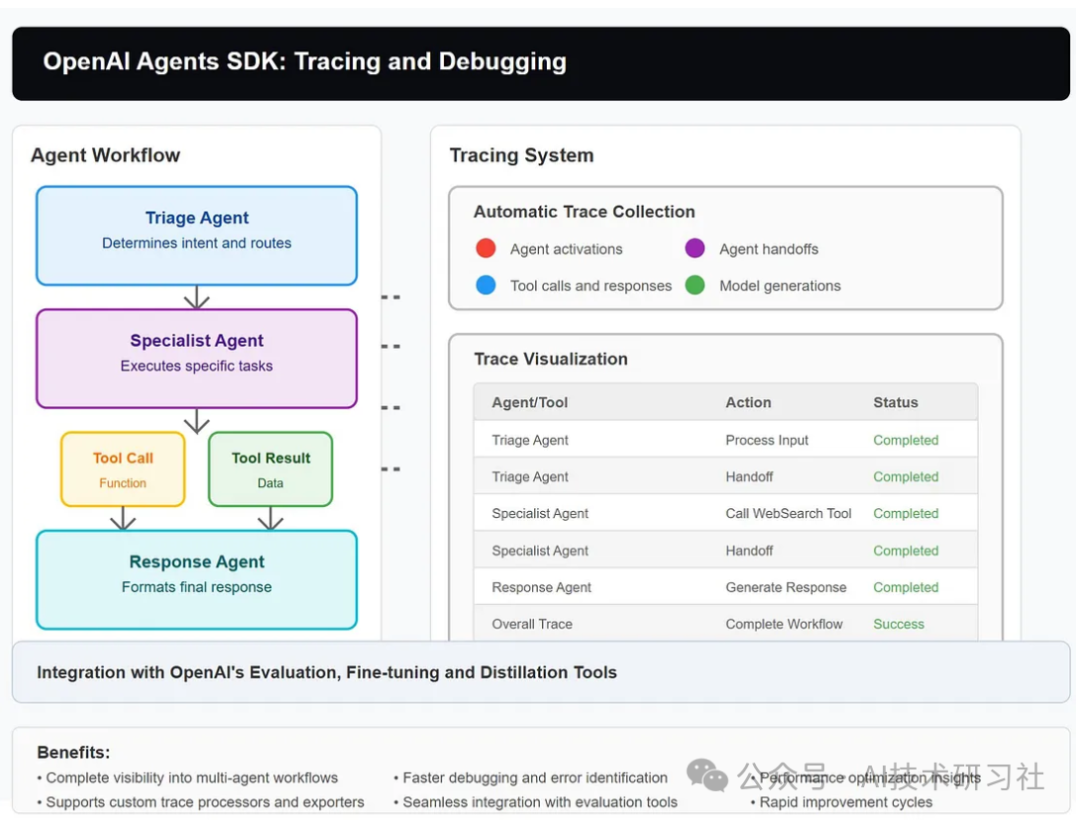
Task: Click the 'Model generations' legend label
Action: pyautogui.click(x=780, y=286)
